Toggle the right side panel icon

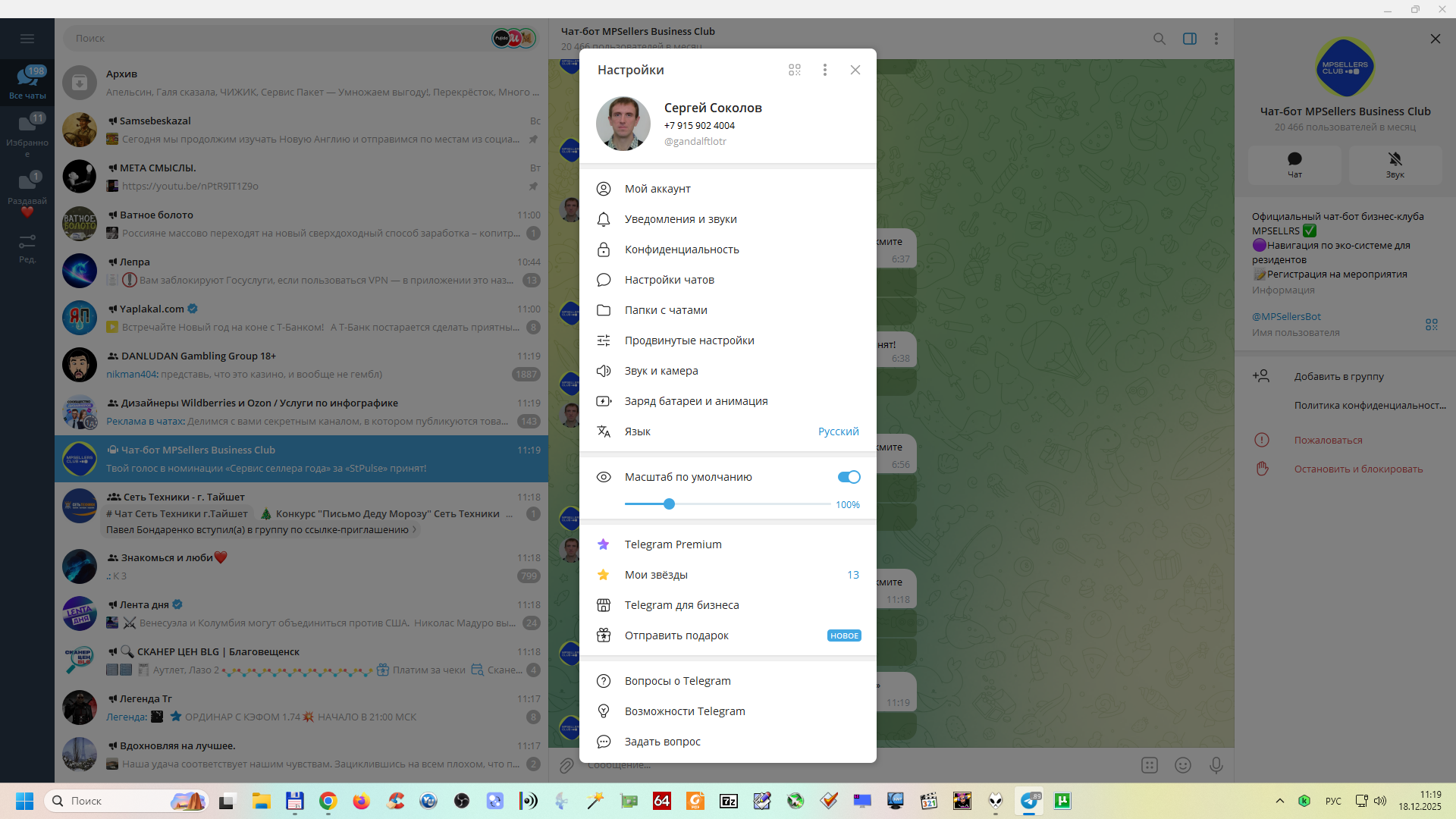point(1190,39)
